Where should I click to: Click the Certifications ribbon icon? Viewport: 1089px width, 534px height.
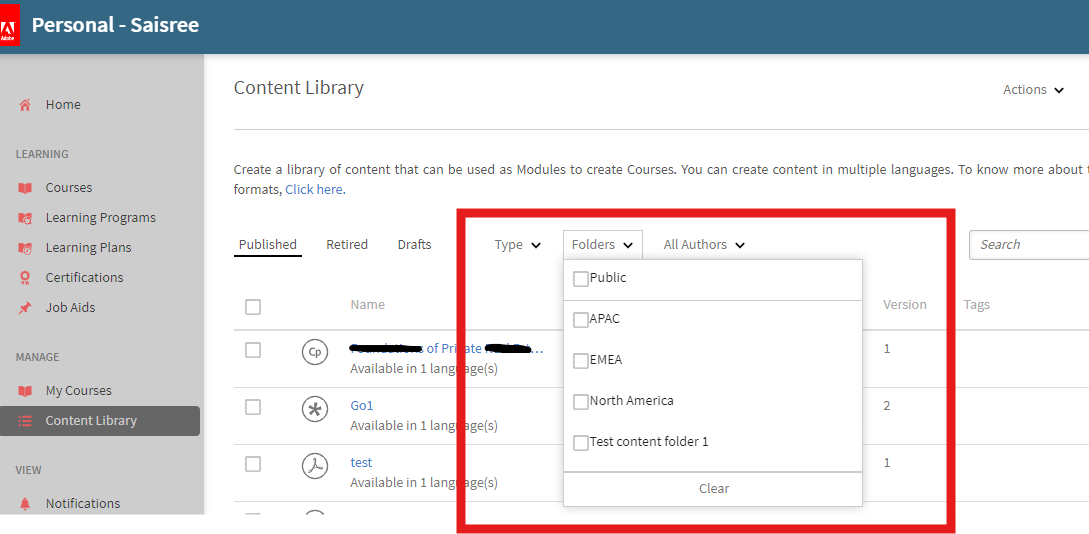click(25, 278)
